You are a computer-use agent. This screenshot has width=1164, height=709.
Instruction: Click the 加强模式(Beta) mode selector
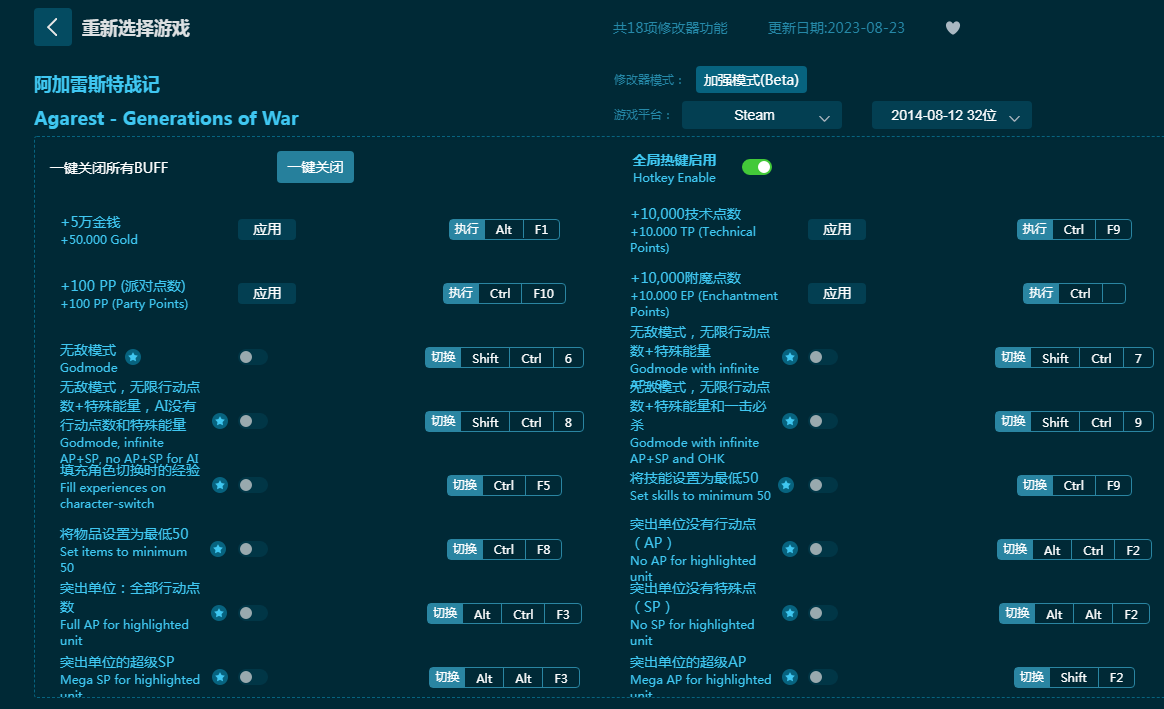point(751,80)
